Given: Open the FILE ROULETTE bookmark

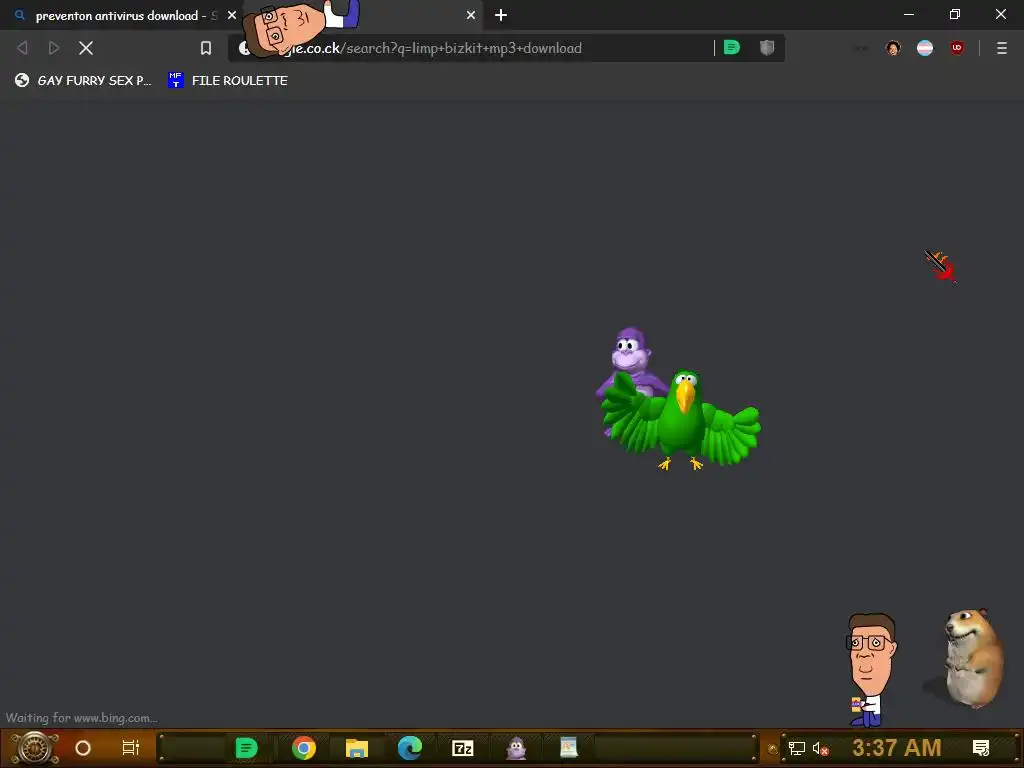Looking at the screenshot, I should tap(228, 80).
